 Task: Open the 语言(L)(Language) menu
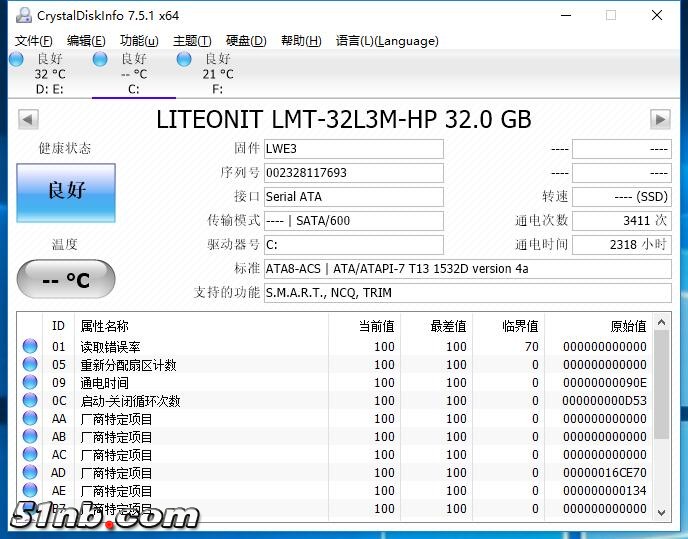(x=387, y=41)
